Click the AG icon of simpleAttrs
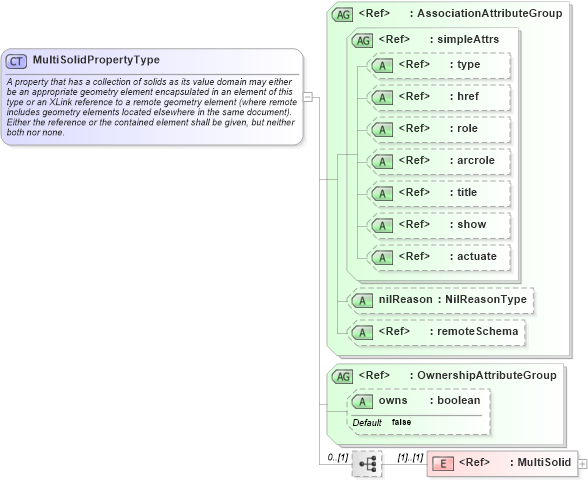 363,40
